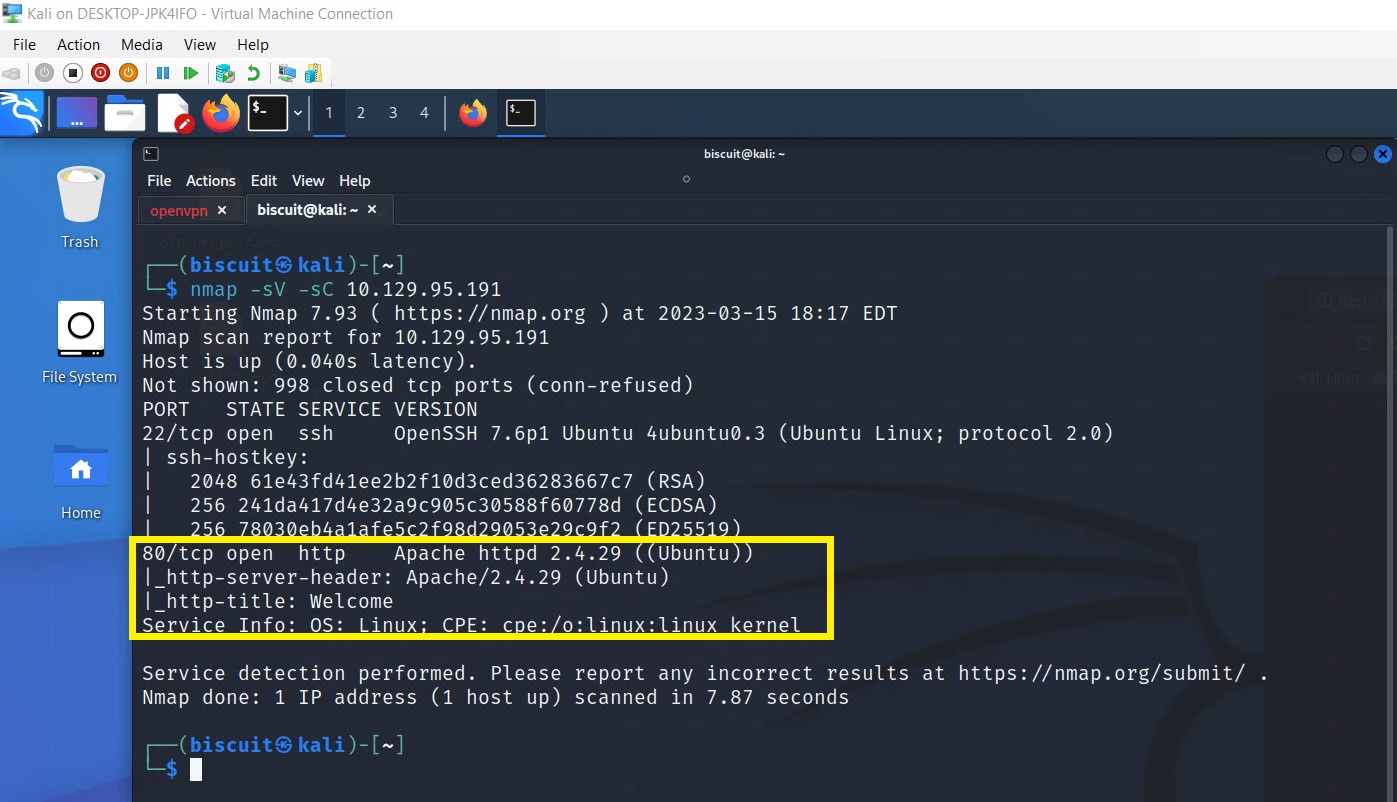Open the Kali dragon applications menu
The height and width of the screenshot is (802, 1397).
pos(23,113)
